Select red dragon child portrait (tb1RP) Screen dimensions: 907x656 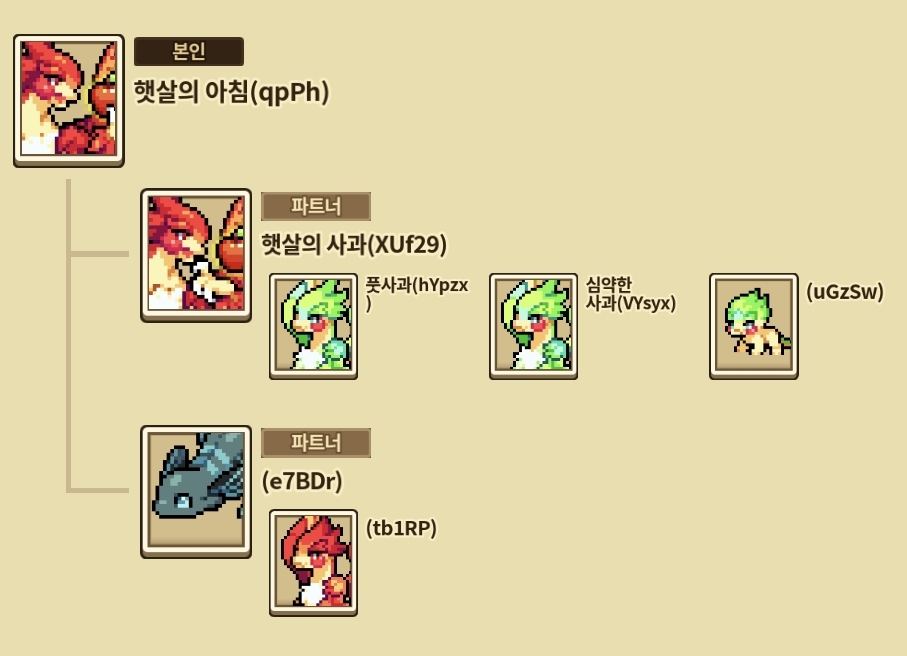pos(314,563)
